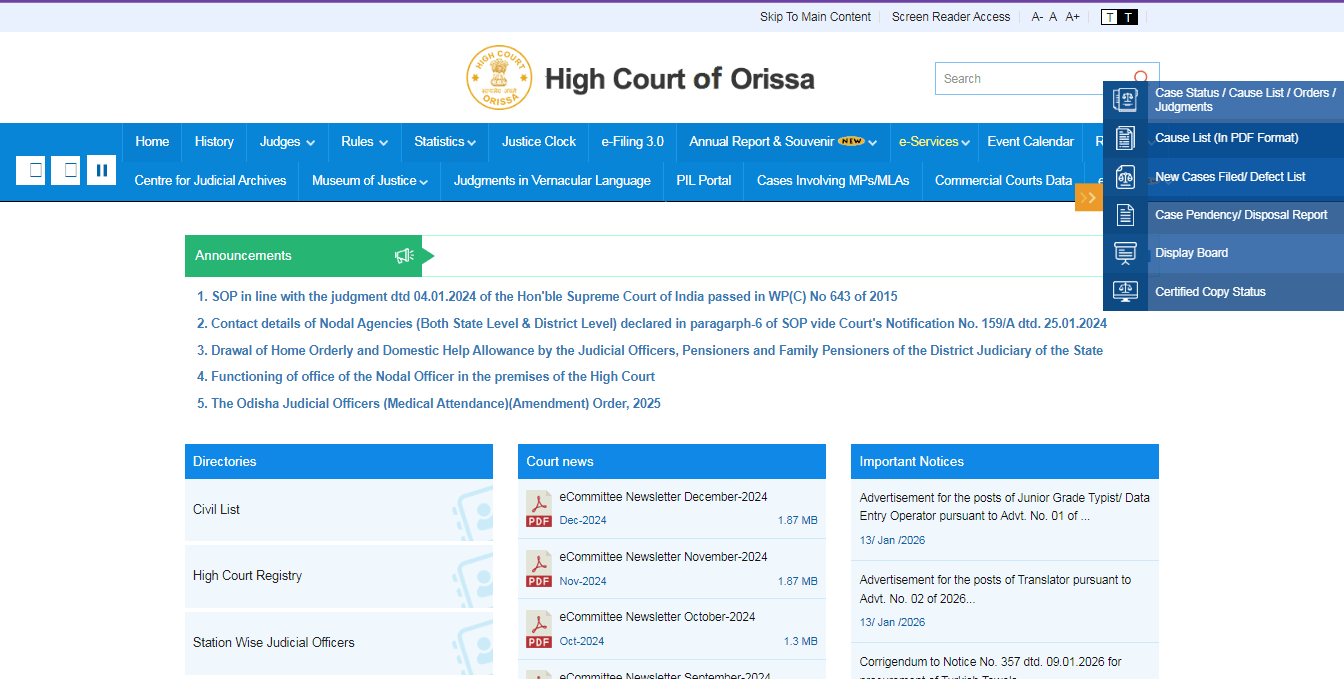
Task: Switch to dark theme with black T toggle
Action: pos(1127,16)
